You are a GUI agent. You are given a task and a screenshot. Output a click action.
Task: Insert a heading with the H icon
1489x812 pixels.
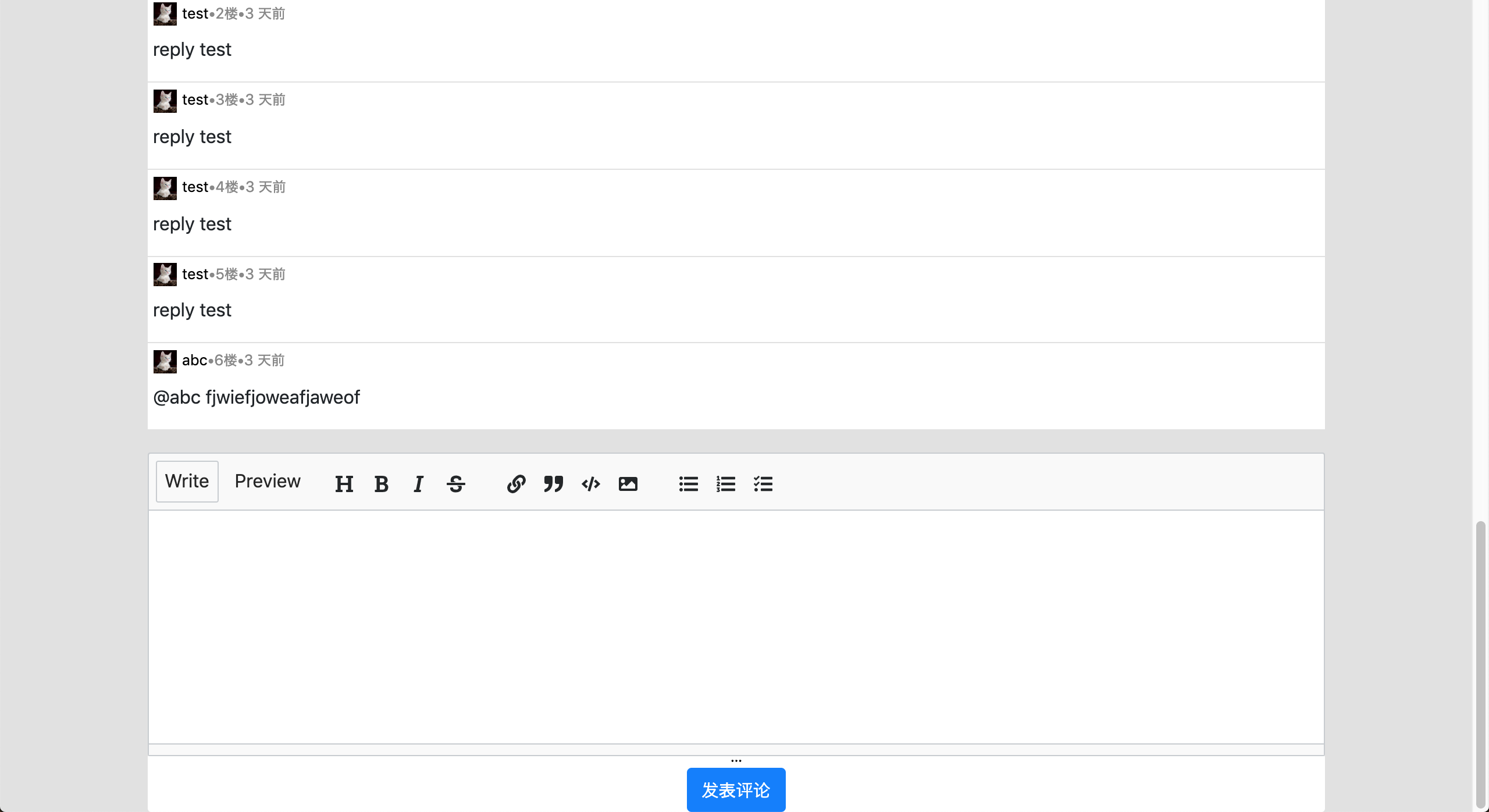[344, 483]
